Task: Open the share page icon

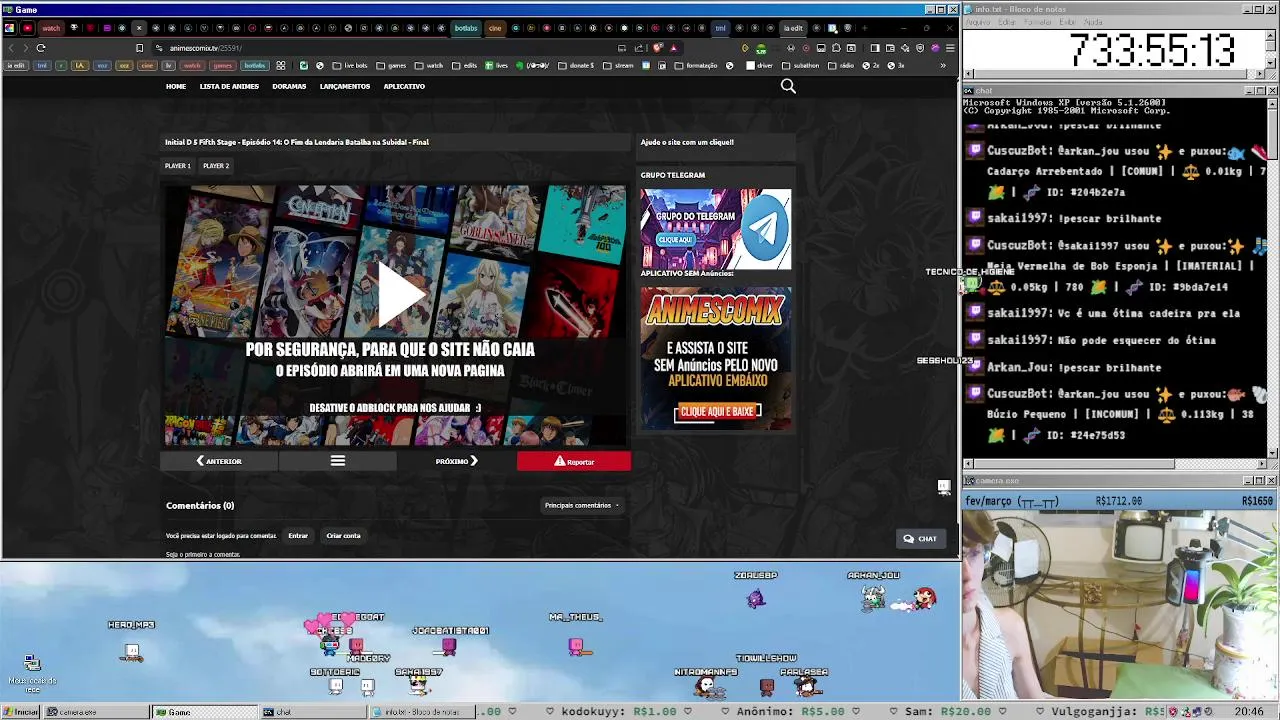Action: pos(639,47)
